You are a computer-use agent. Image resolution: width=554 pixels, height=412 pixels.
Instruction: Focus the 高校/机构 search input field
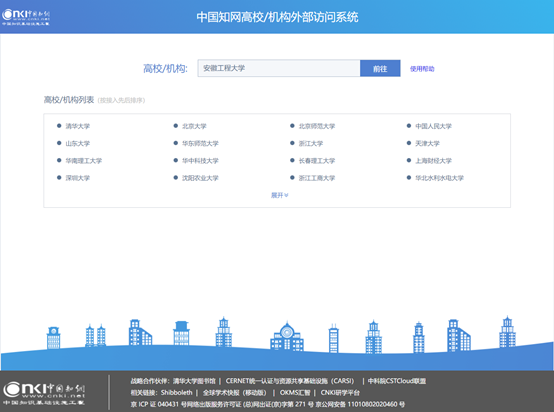tap(279, 68)
